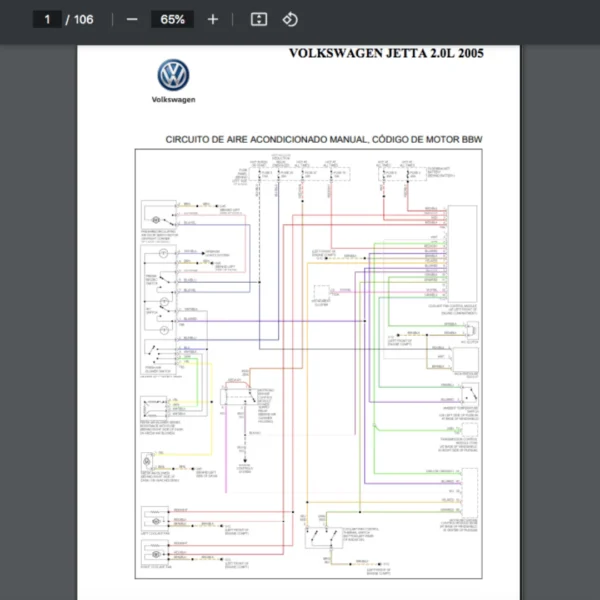Viewport: 600px width, 600px height.
Task: Click the Volkswagen text under the logo
Action: point(173,100)
